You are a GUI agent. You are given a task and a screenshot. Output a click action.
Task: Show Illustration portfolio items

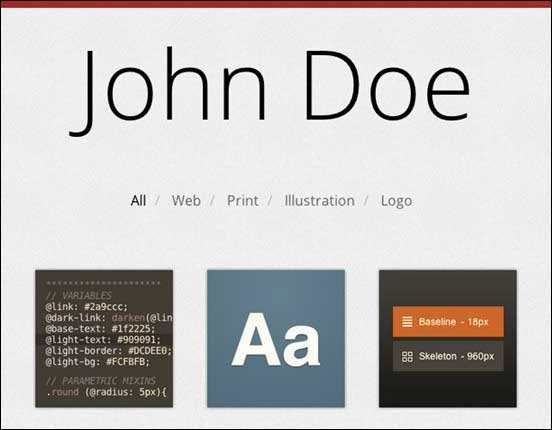click(x=319, y=201)
